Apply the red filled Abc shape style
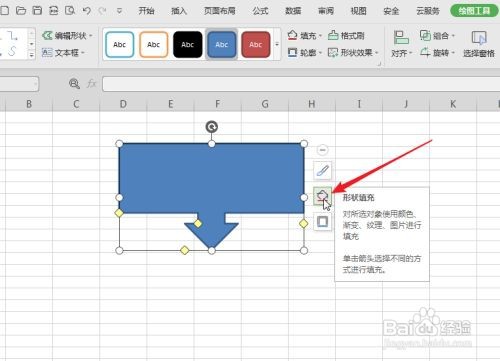Viewport: 500px width, 361px height. 256,44
